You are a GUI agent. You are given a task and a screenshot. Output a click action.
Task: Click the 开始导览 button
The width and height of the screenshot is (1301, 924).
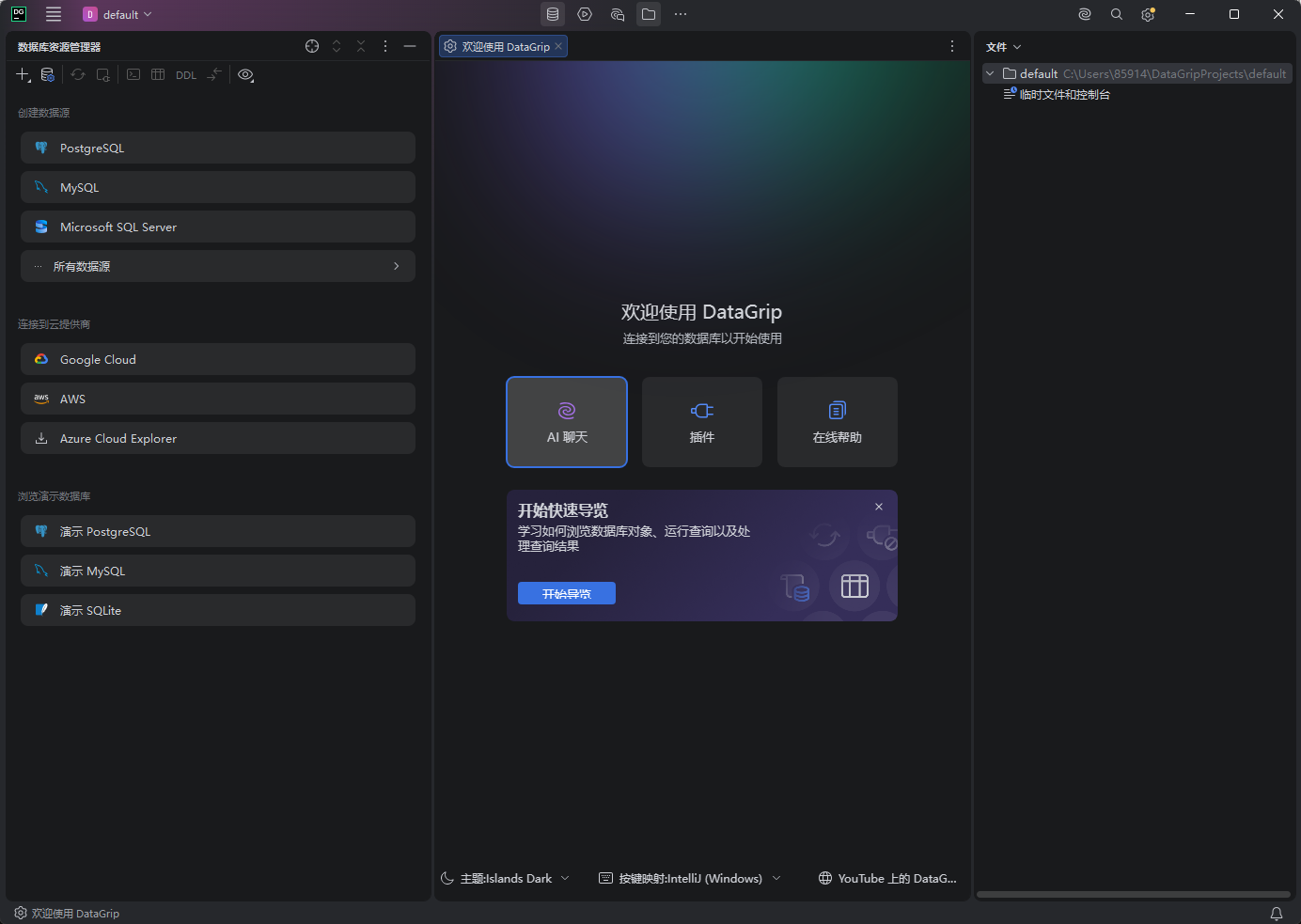(x=567, y=593)
